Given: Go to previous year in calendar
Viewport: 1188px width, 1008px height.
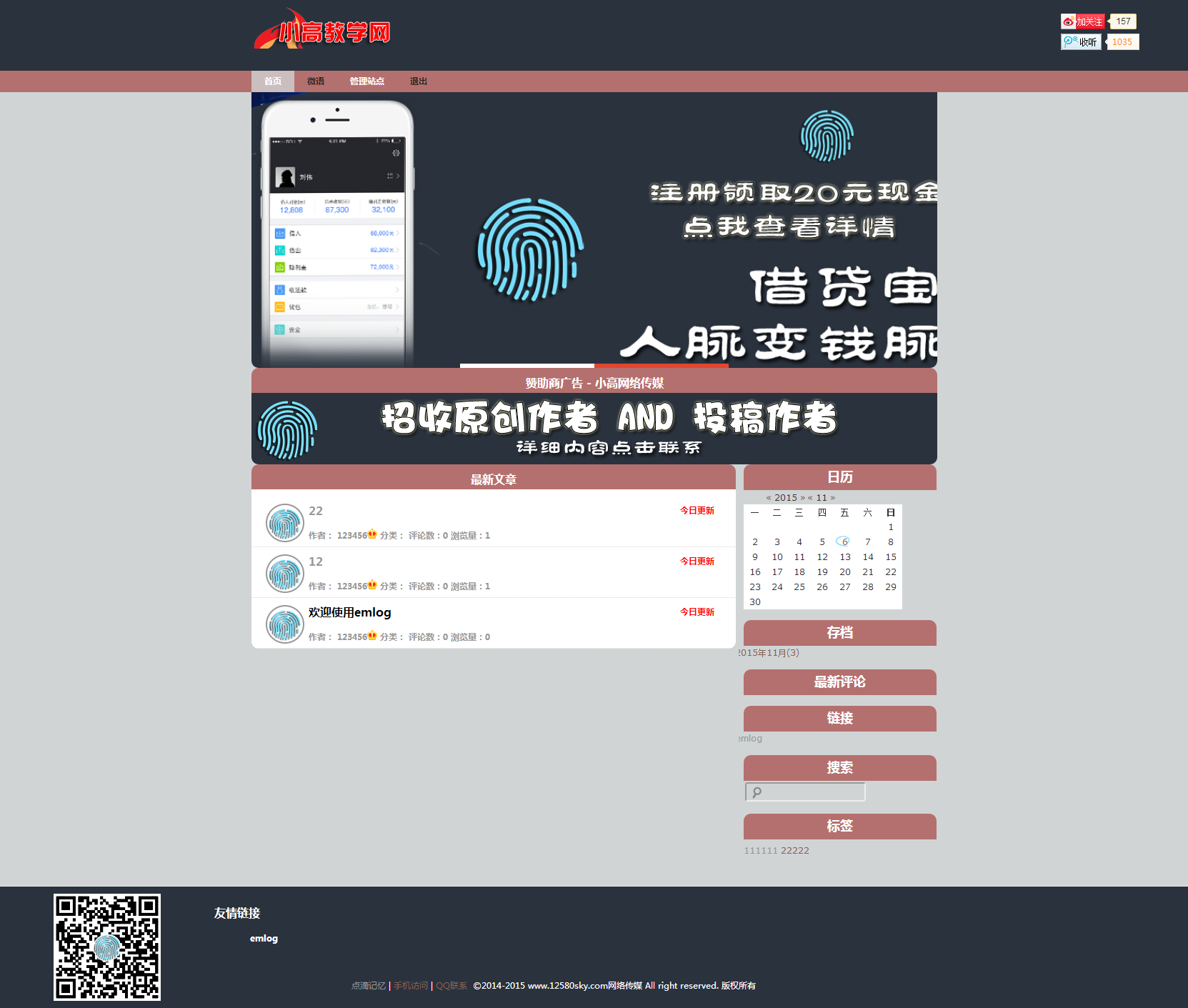Looking at the screenshot, I should [x=769, y=498].
